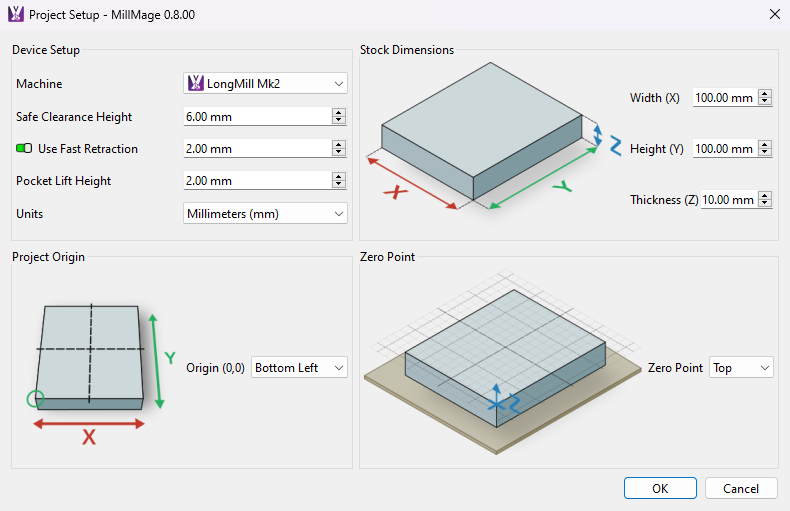Click the stock block preview in Stock Dimensions

(x=480, y=132)
